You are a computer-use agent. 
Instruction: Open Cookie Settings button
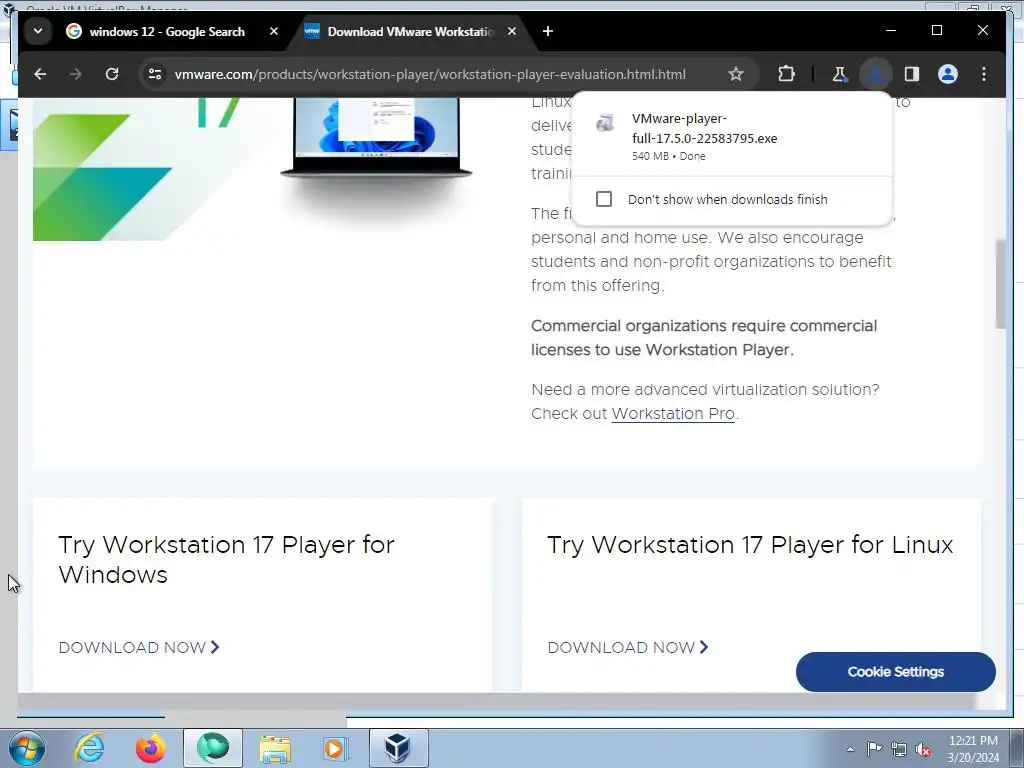895,671
